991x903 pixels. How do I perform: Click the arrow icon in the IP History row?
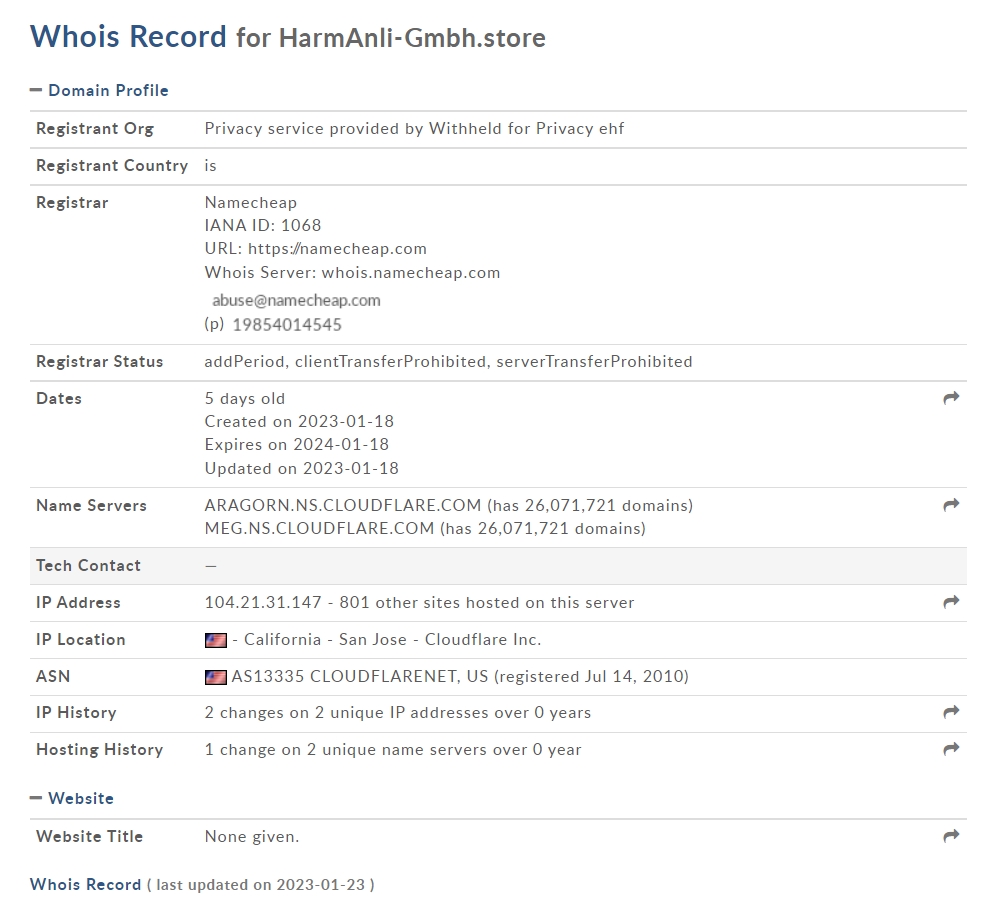click(x=951, y=712)
